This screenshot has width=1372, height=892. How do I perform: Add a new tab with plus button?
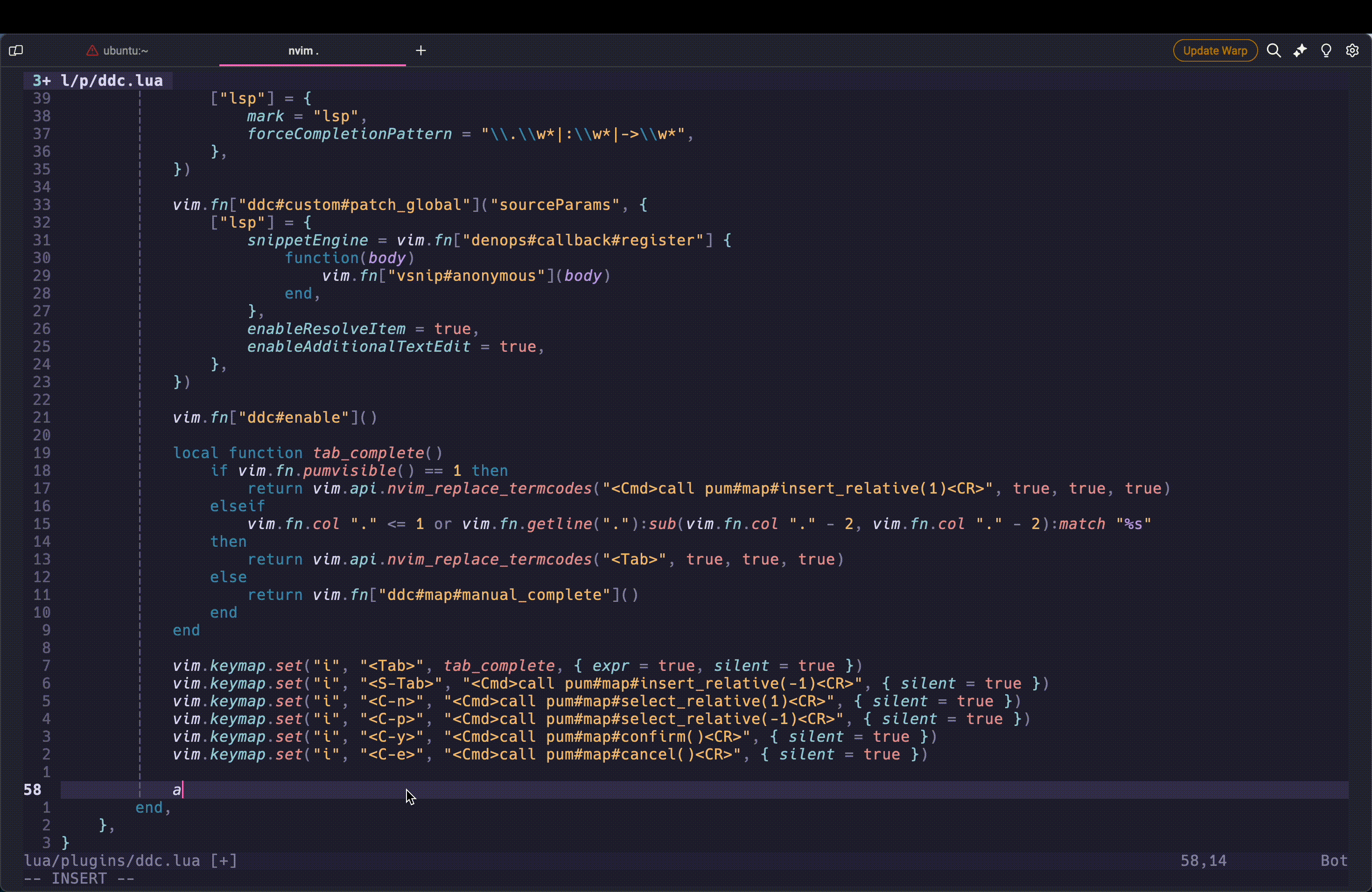tap(421, 51)
